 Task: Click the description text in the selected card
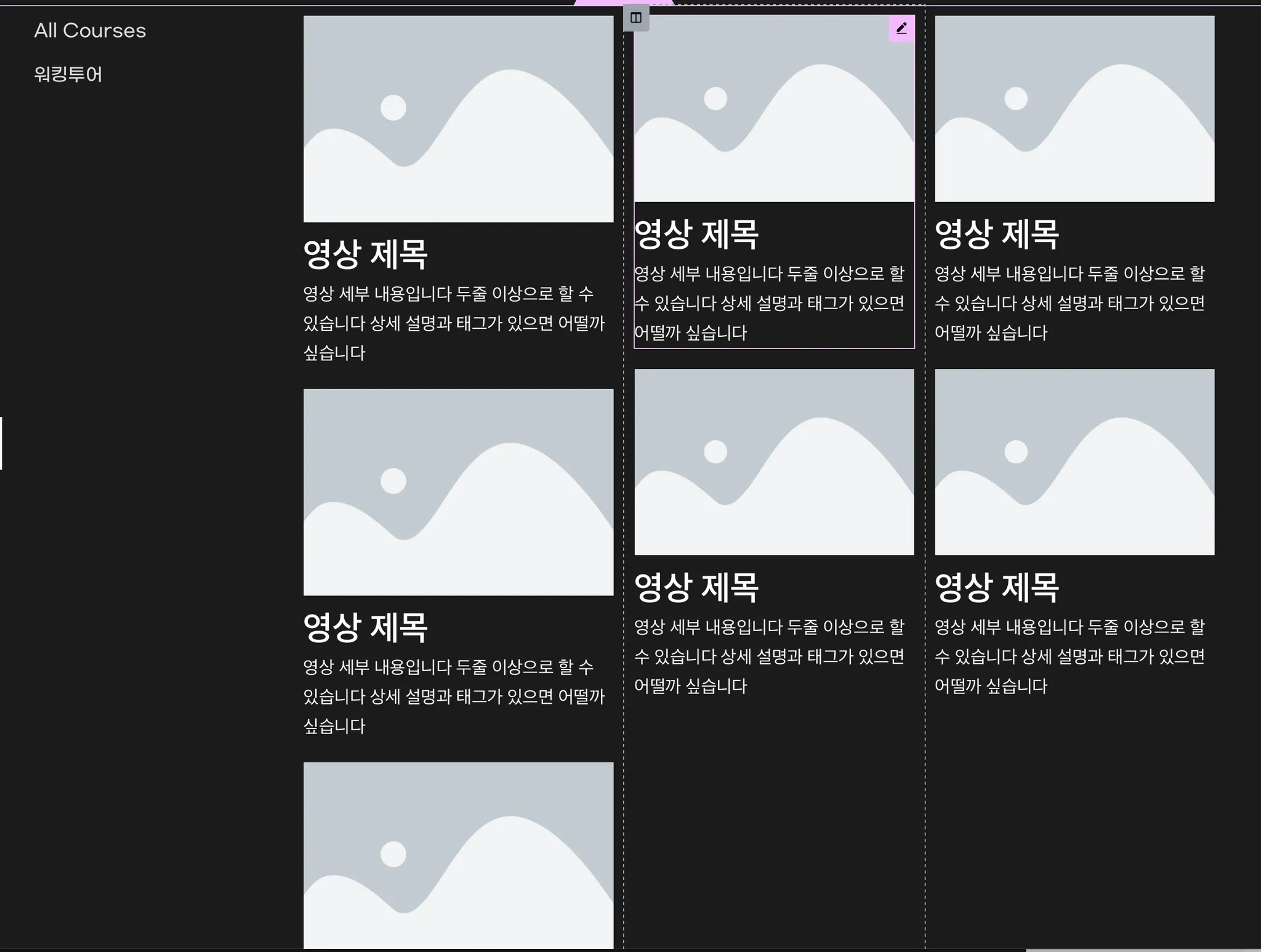point(769,303)
